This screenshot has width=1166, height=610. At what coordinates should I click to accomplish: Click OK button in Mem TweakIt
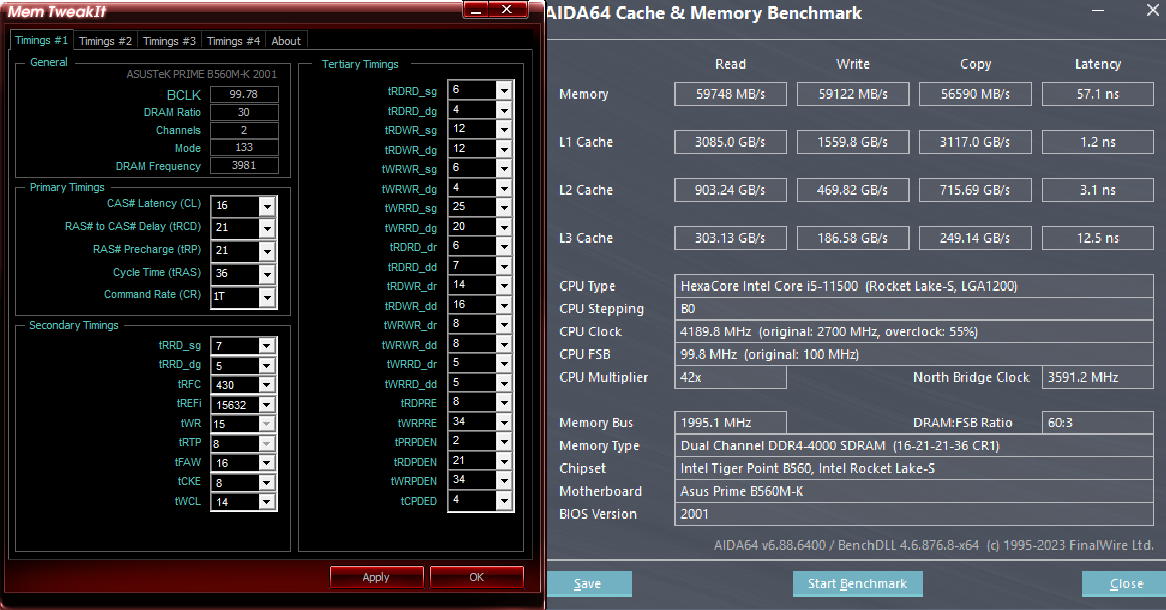477,577
